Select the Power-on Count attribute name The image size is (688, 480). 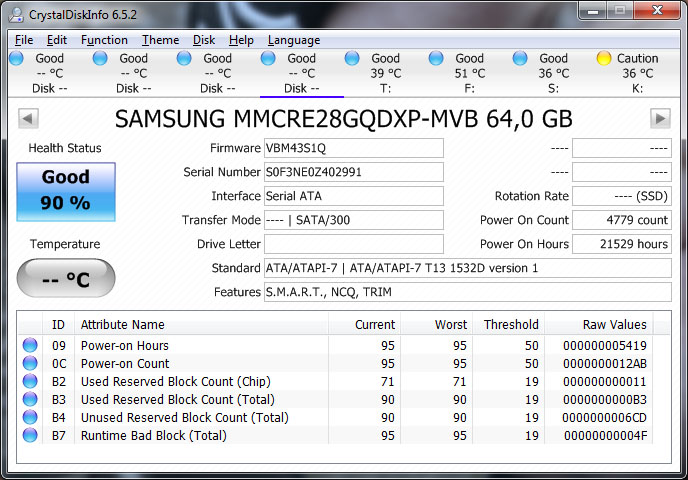coord(125,364)
